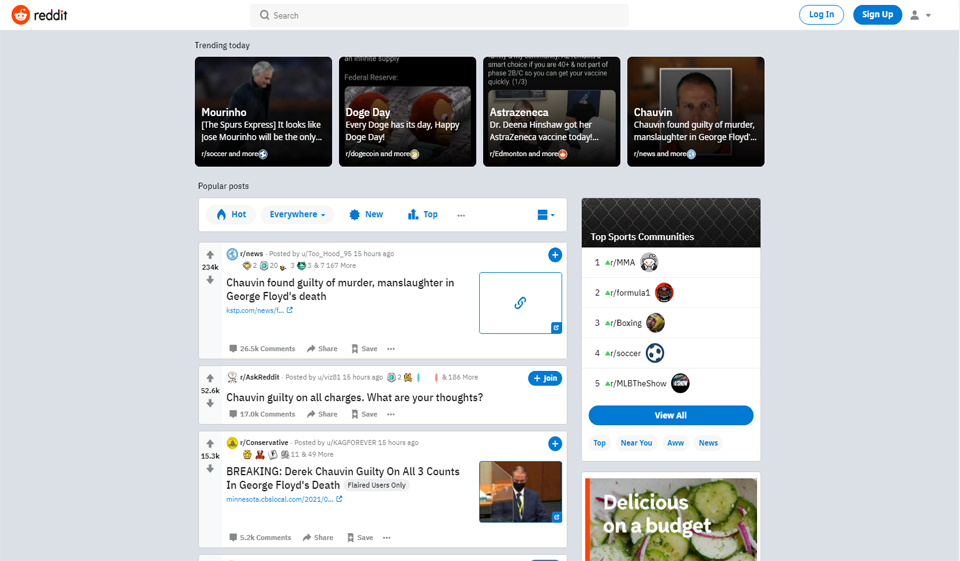This screenshot has width=960, height=561.
Task: Select the Near You category chip
Action: (x=636, y=443)
